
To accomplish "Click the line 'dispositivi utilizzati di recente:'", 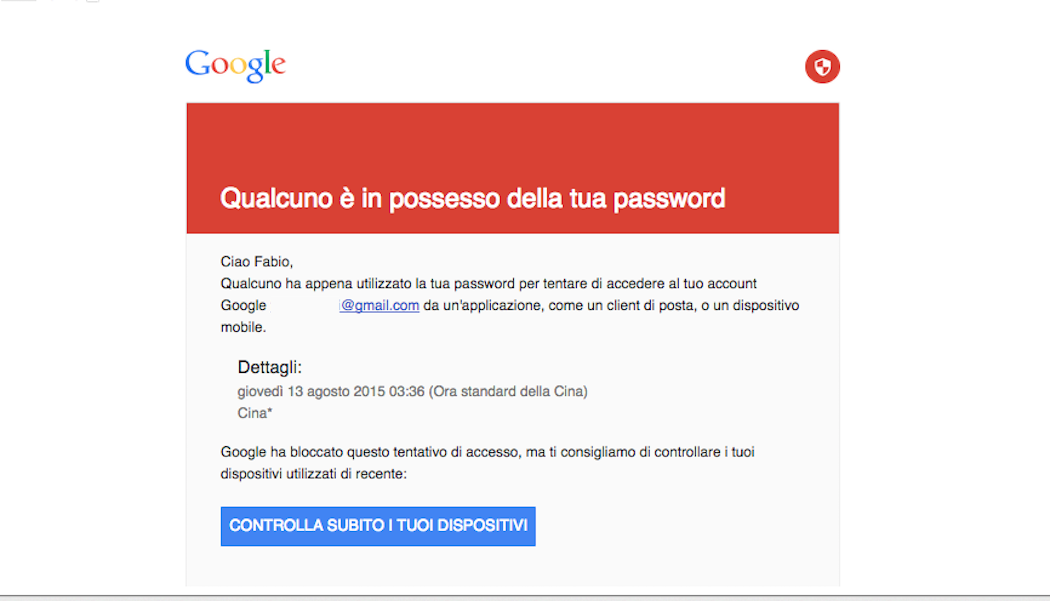I will [x=313, y=474].
